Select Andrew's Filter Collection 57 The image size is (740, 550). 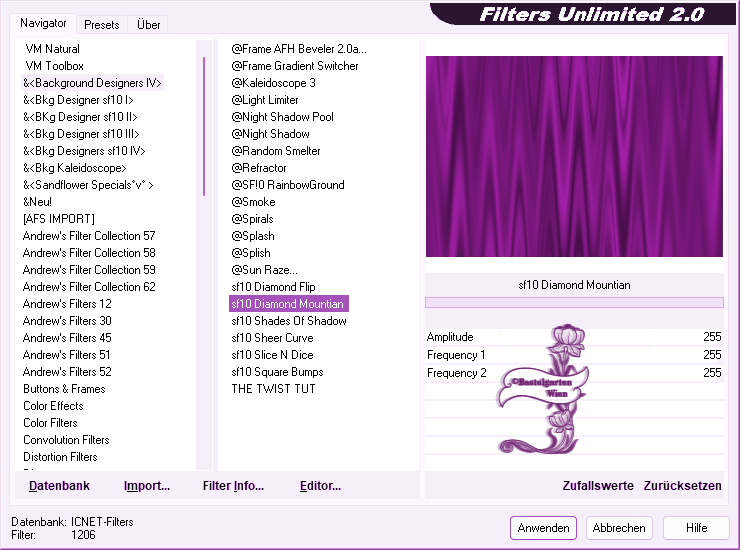click(89, 236)
